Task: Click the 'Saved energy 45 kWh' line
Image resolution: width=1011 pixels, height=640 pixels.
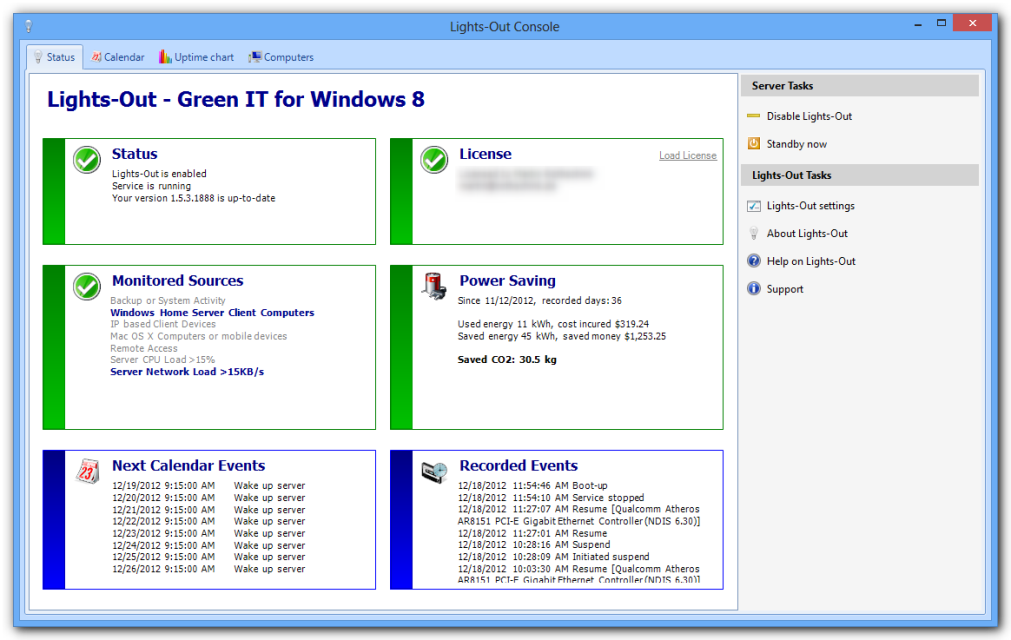Action: point(562,336)
